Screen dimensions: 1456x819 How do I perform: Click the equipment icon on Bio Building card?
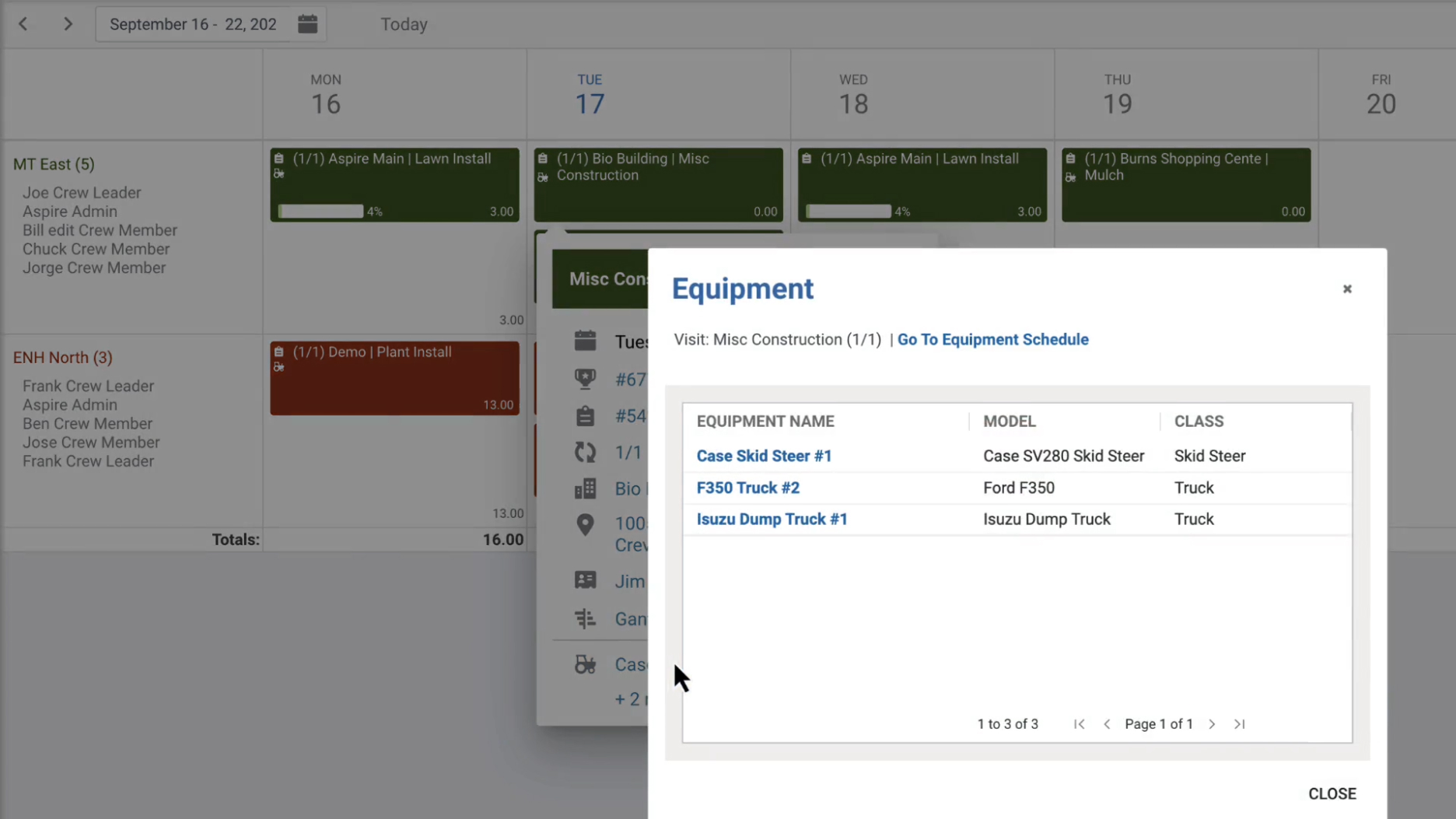(543, 177)
